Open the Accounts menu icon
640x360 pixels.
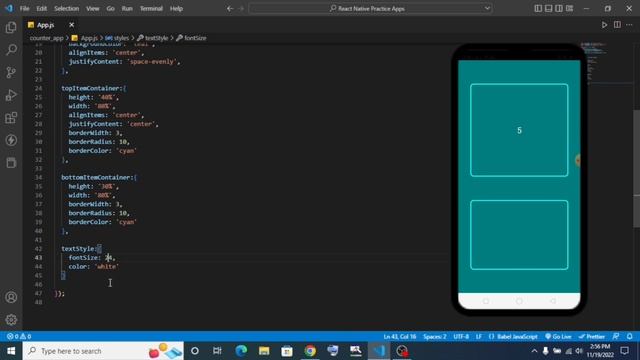[x=11, y=297]
